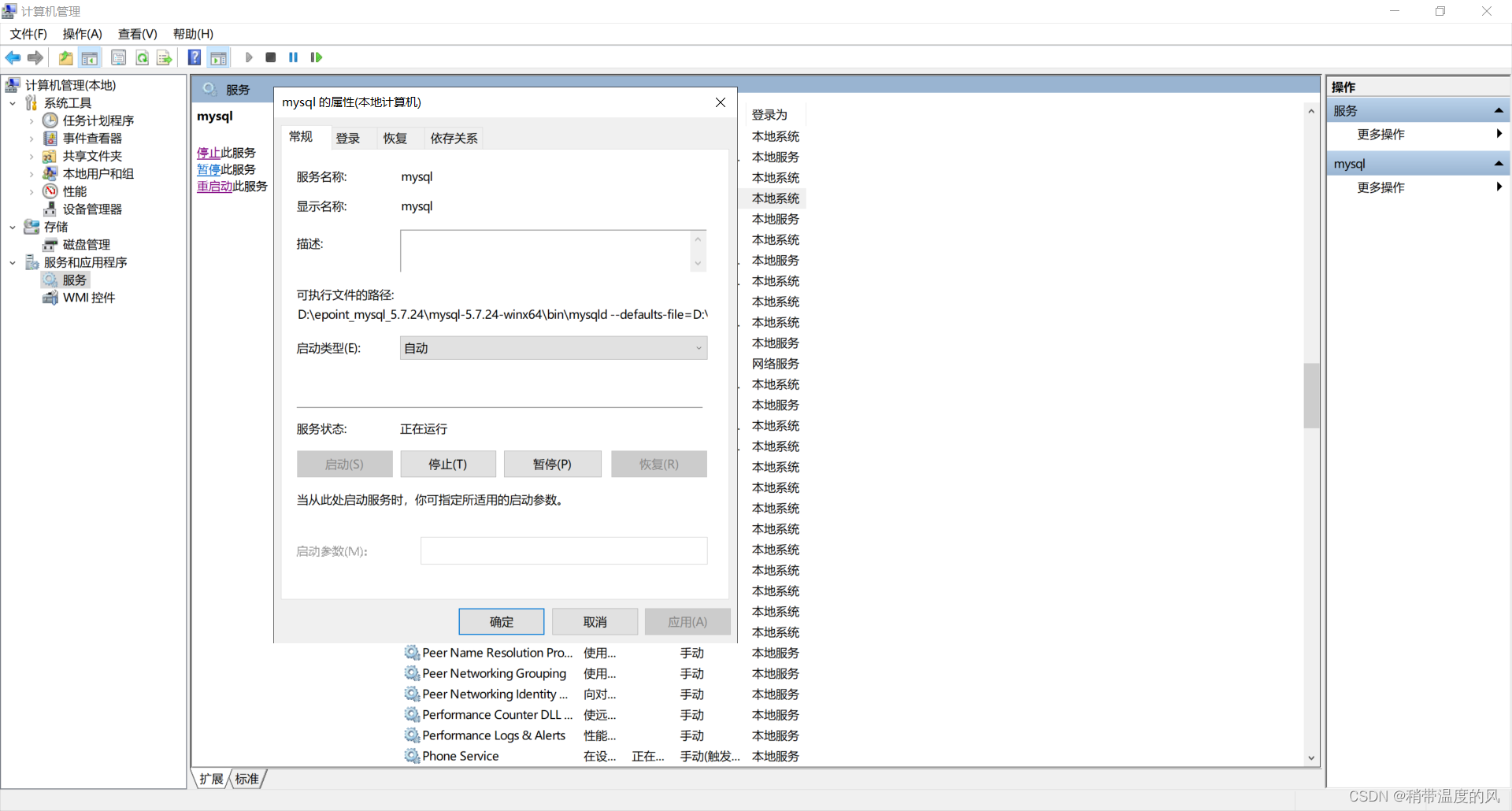
Task: Click the 描述 text box
Action: [546, 250]
